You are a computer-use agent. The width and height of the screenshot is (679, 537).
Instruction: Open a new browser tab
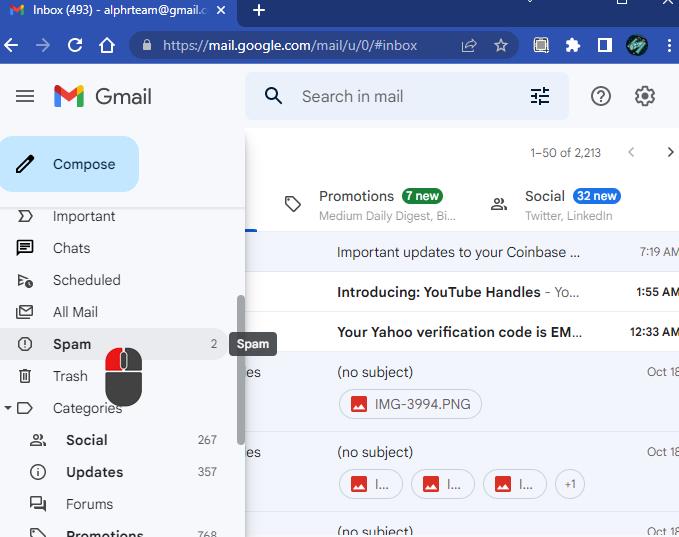(259, 10)
